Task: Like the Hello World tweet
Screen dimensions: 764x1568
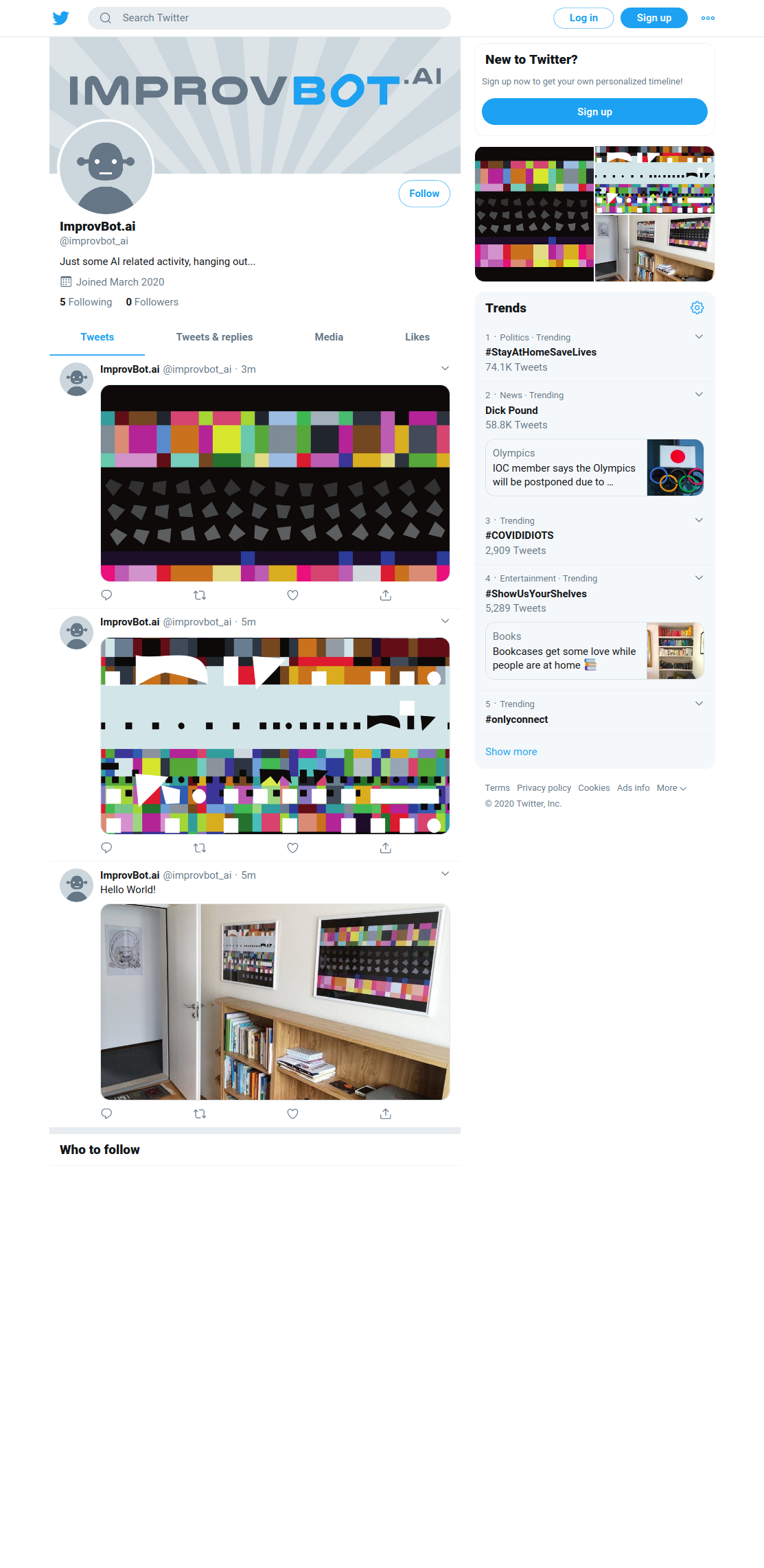Action: pos(292,1114)
